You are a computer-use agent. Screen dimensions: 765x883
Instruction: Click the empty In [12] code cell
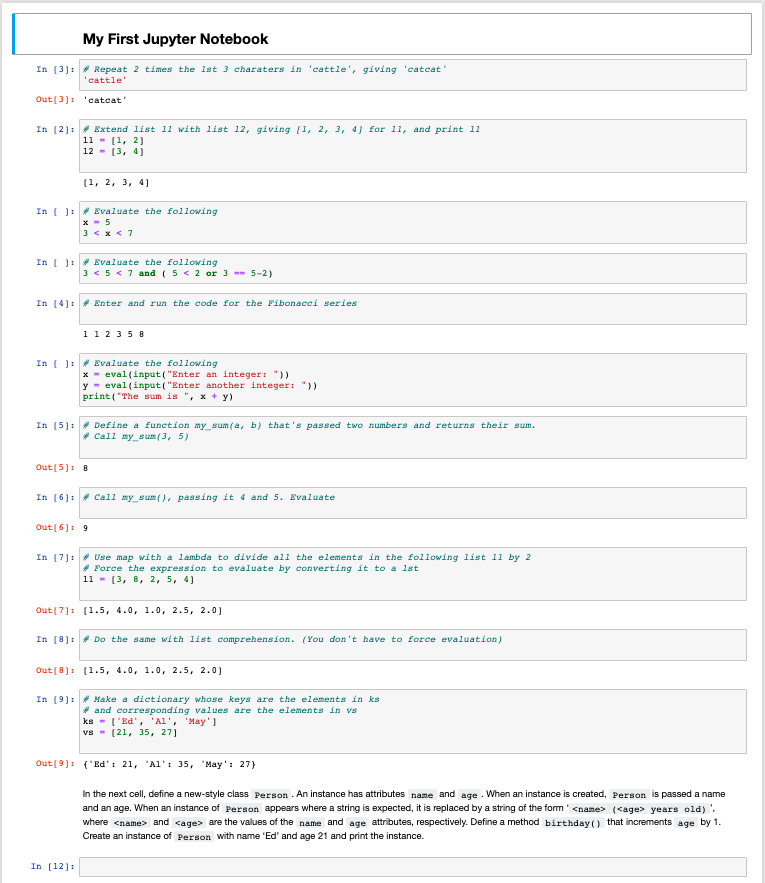tap(413, 867)
